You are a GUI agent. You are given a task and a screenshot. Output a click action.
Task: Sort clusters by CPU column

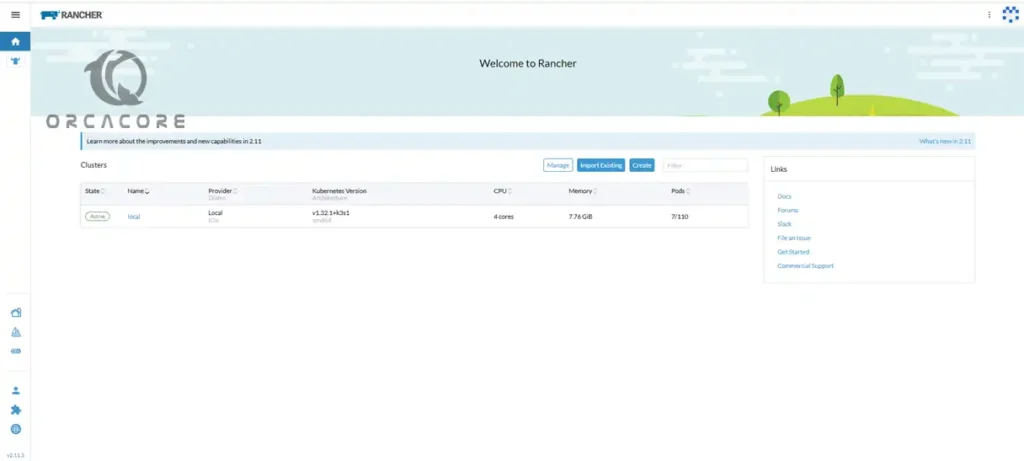coord(502,191)
